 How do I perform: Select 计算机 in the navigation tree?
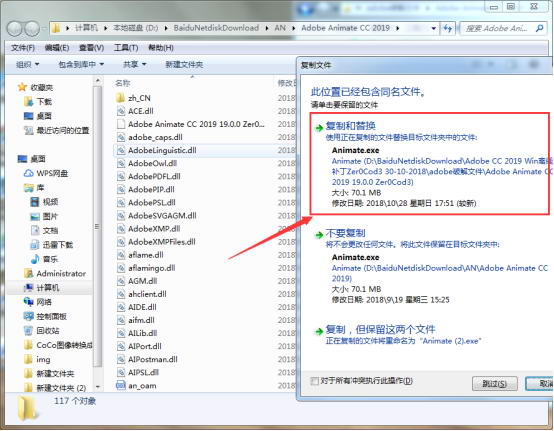coord(47,288)
